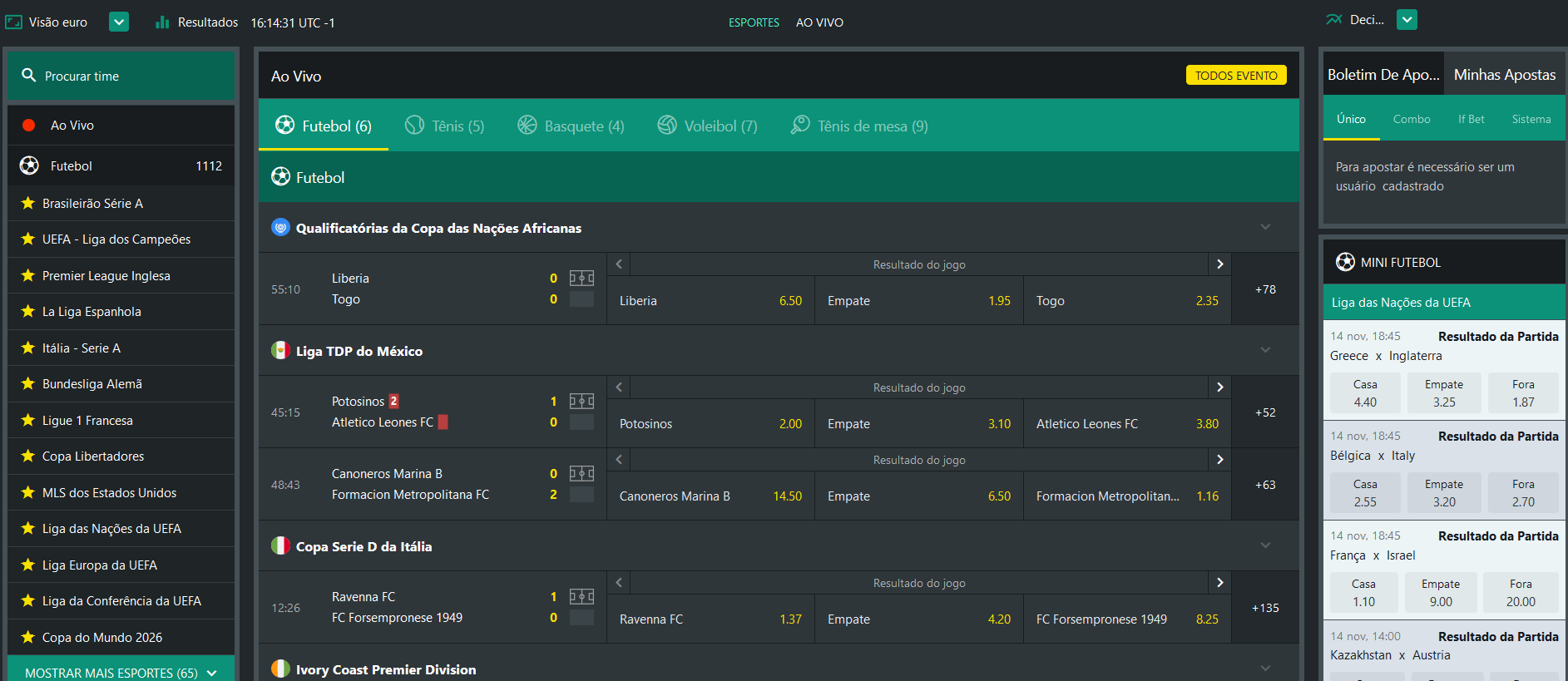This screenshot has height=681, width=1568.
Task: Switch bet type to Combo
Action: coord(1412,120)
